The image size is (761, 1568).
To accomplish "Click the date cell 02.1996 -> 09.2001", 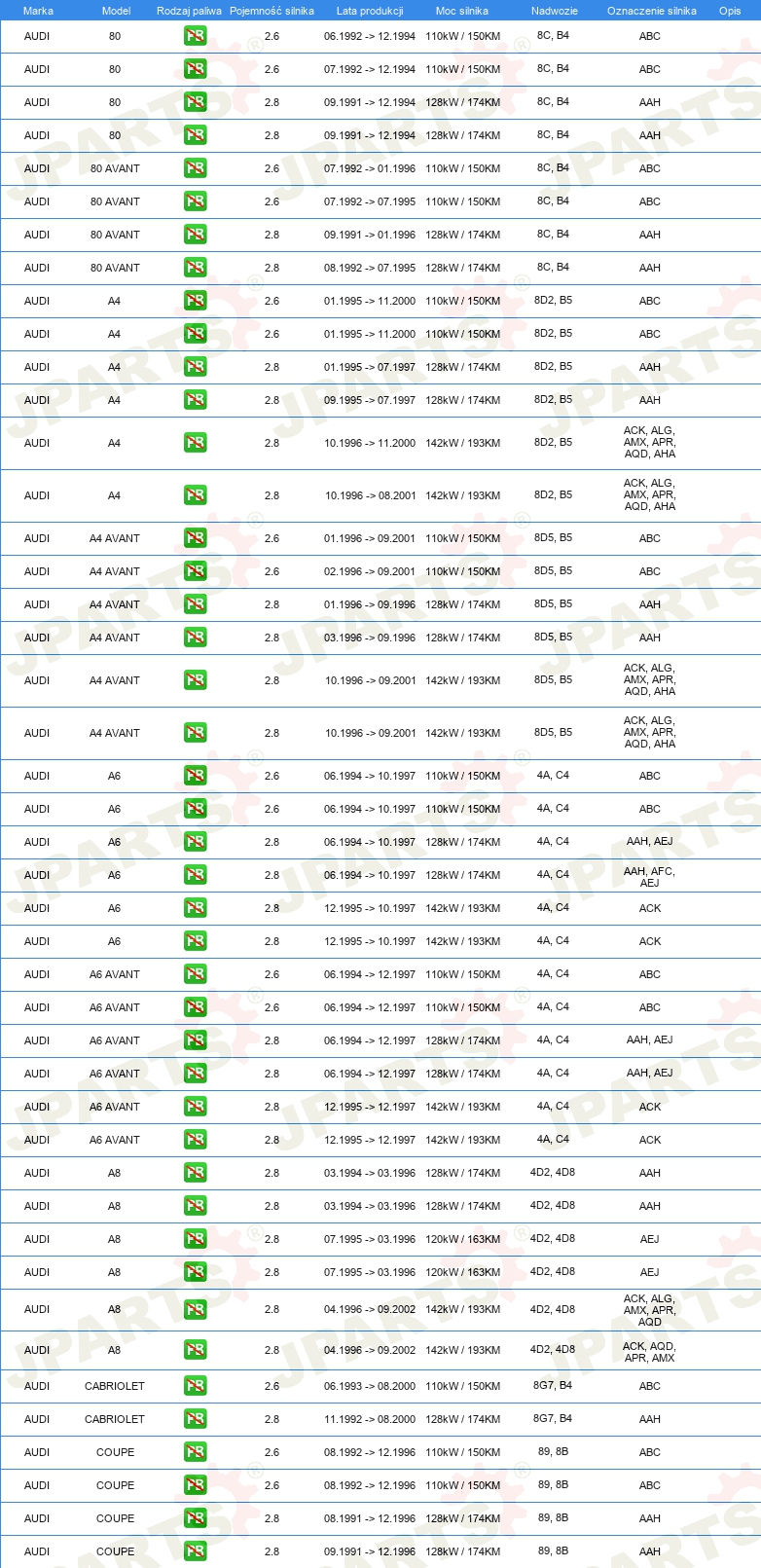I will pyautogui.click(x=370, y=571).
